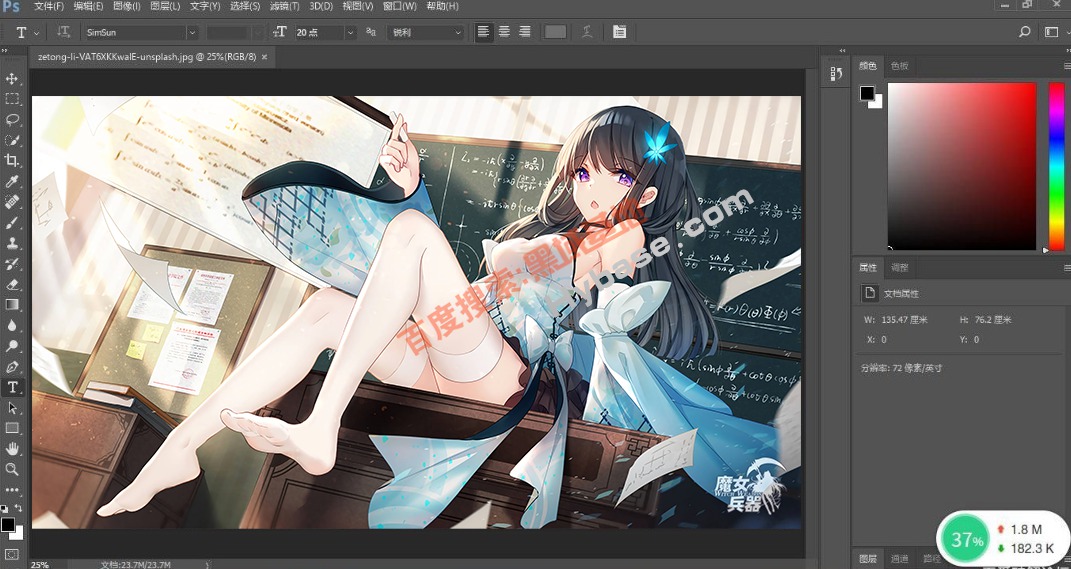Viewport: 1071px width, 569px height.
Task: Switch to the 调整 tab
Action: (x=900, y=268)
